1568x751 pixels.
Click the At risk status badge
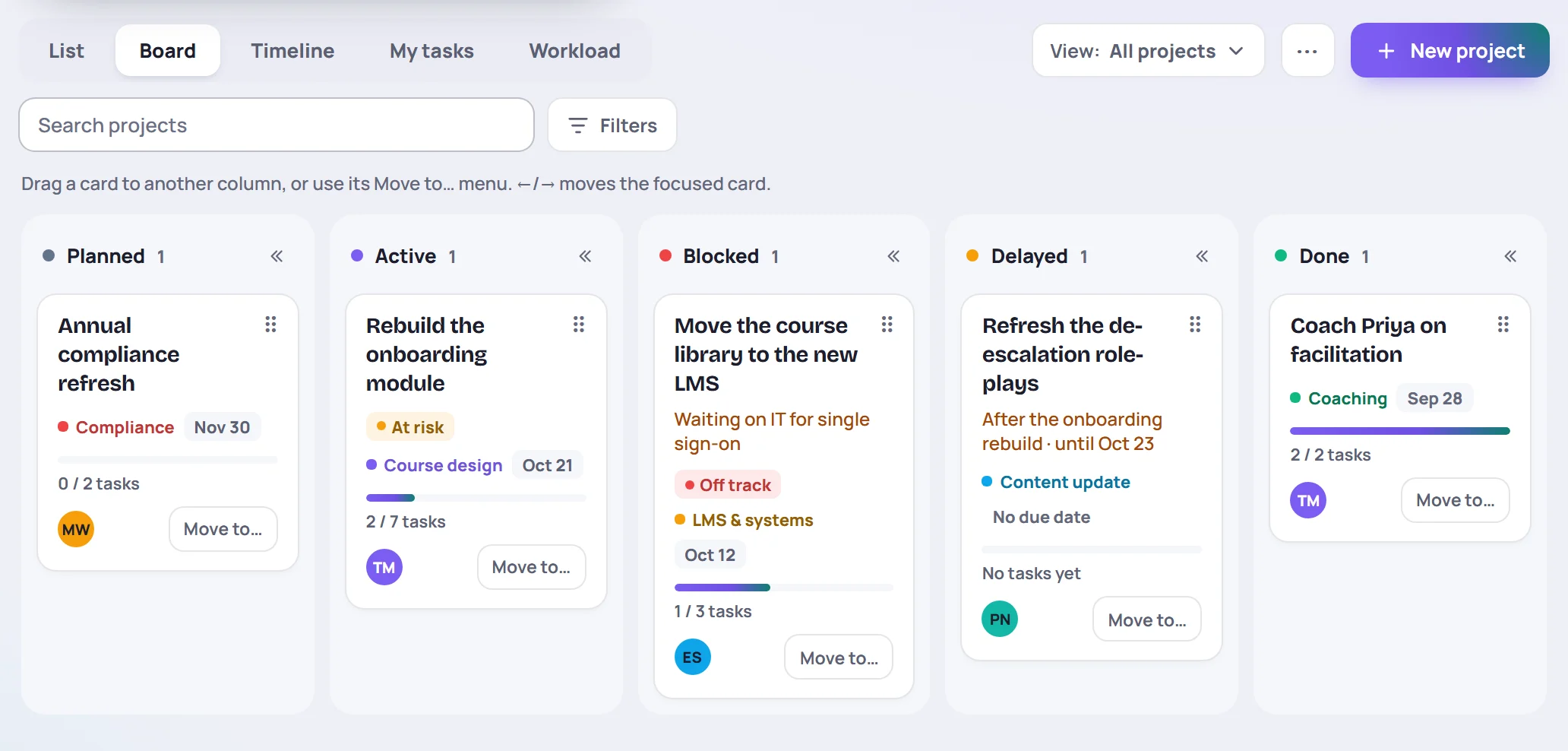coord(410,427)
